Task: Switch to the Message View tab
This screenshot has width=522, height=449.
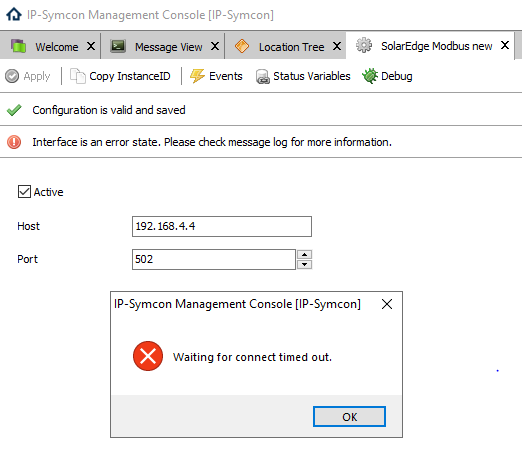Action: click(168, 47)
